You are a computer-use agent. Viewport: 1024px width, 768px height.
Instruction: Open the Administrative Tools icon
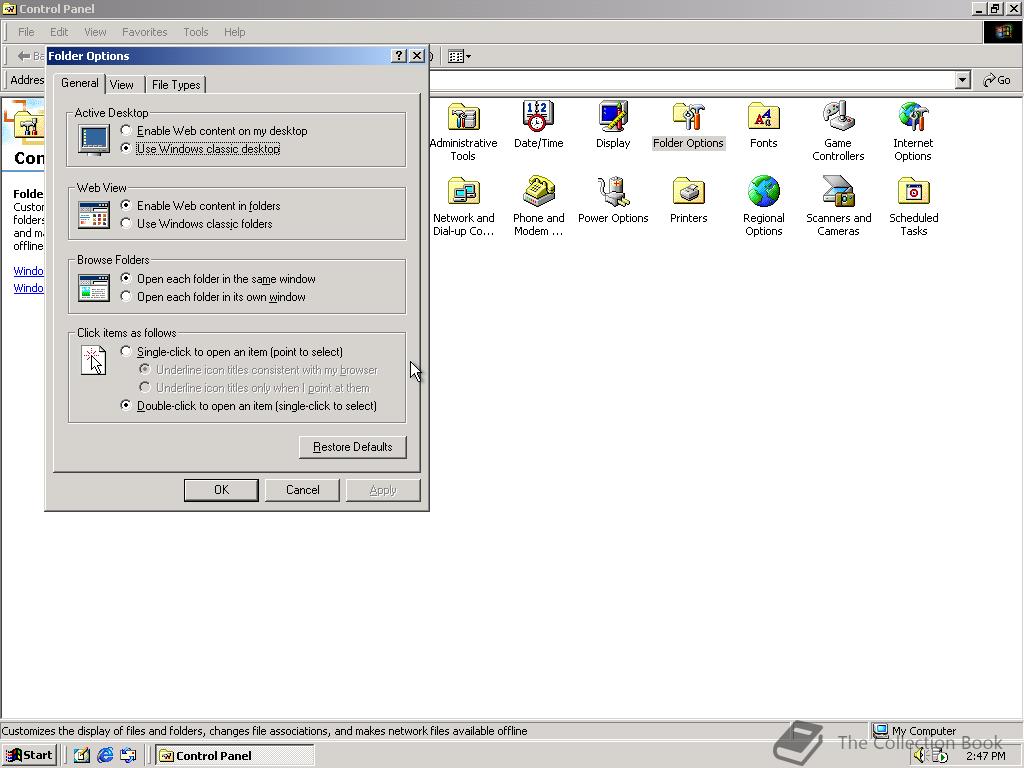(x=464, y=118)
